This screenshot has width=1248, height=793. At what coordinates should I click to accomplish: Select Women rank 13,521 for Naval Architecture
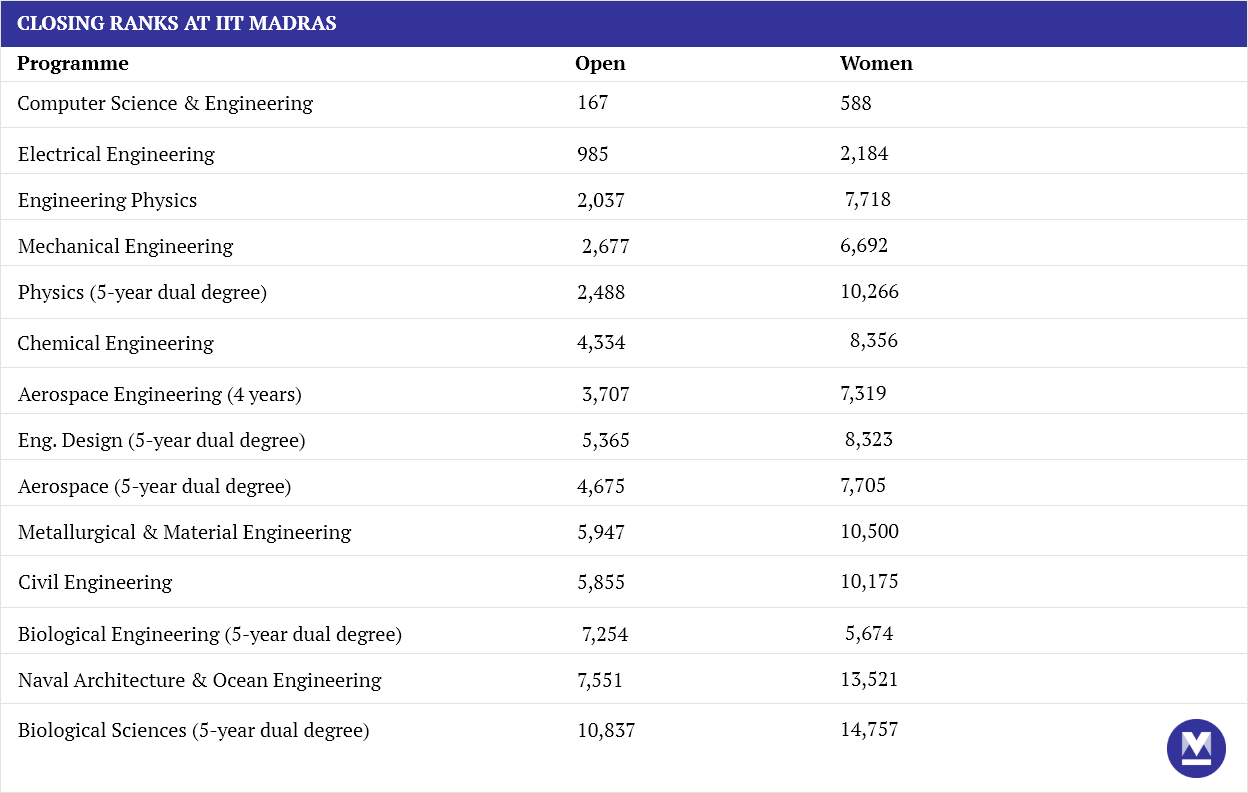[870, 680]
